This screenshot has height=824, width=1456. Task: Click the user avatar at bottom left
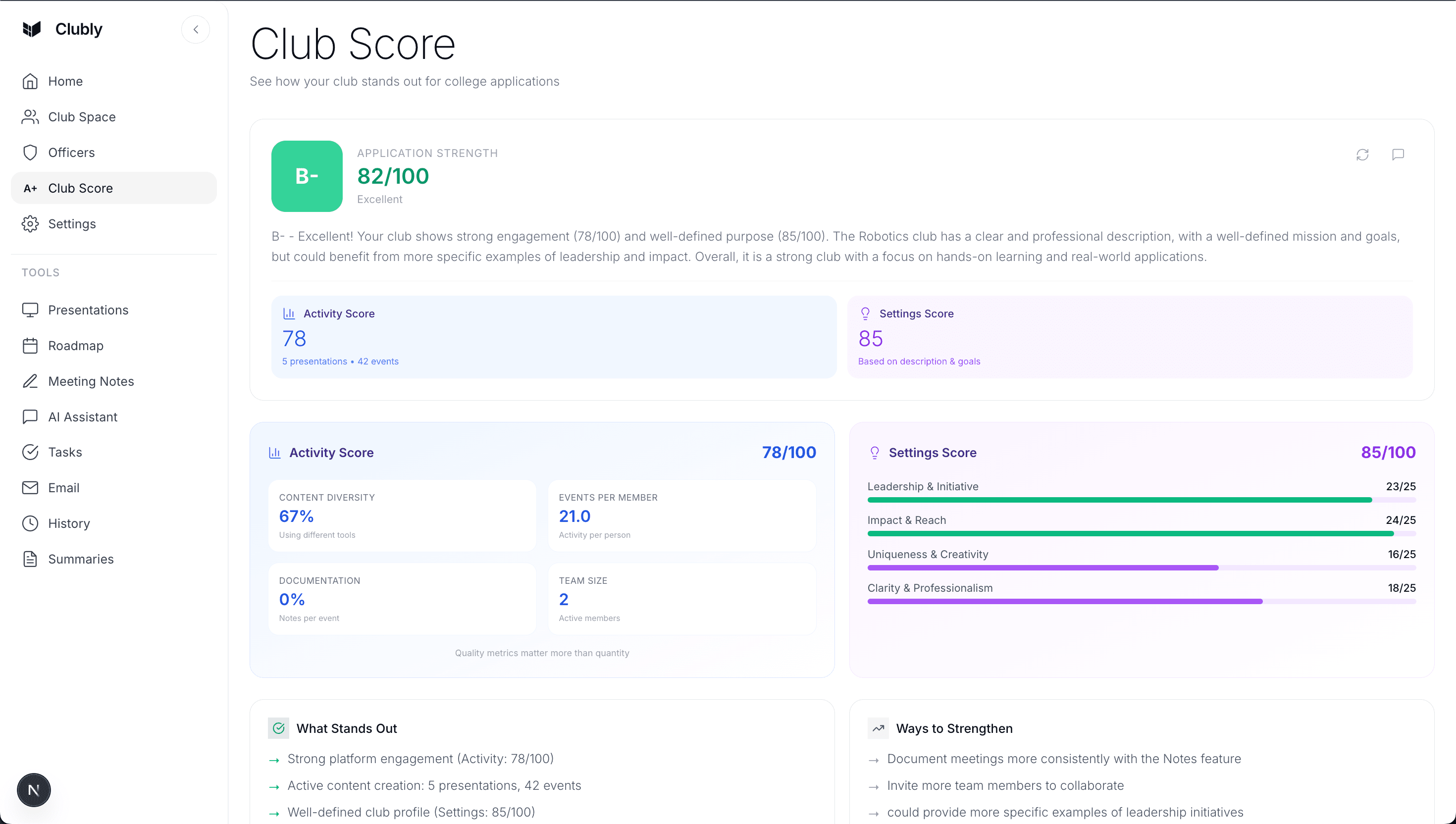pos(33,789)
